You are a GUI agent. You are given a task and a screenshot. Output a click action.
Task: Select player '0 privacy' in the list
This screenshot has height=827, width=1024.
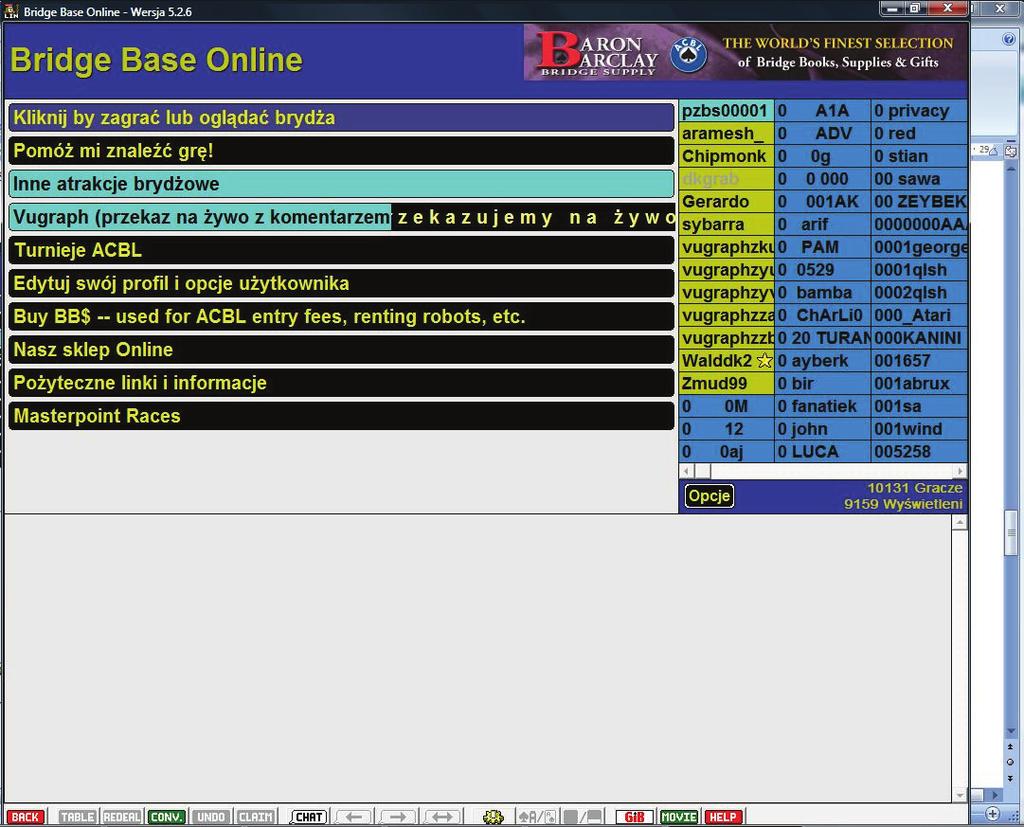920,111
